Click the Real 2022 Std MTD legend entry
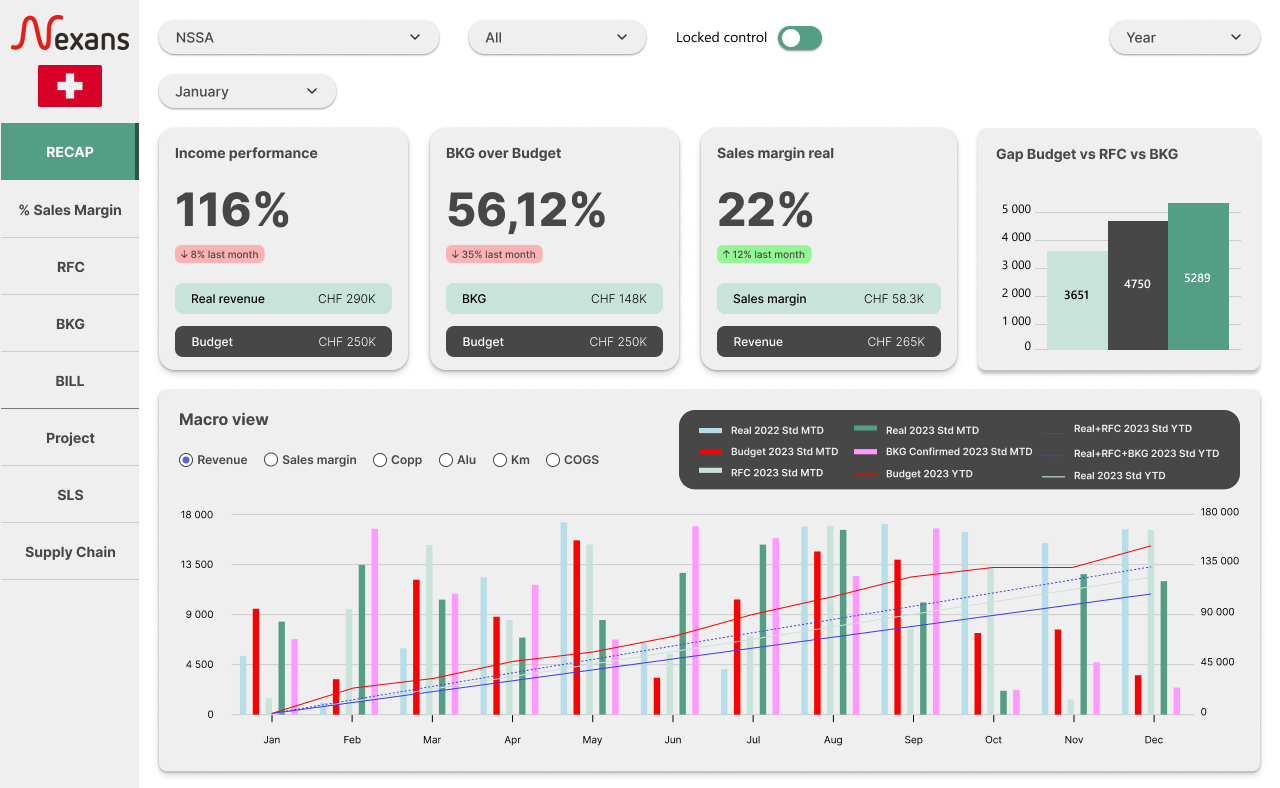Screen dimensions: 1280x788 [761, 431]
